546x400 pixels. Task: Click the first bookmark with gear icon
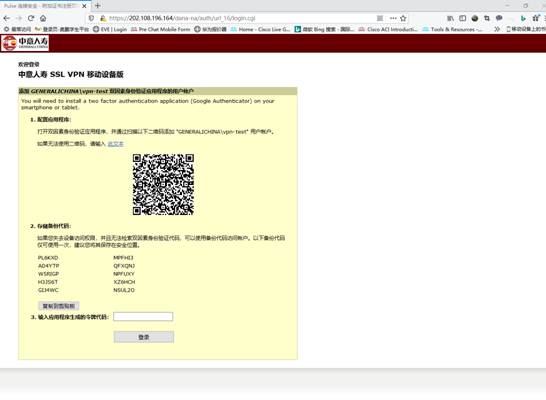[17, 29]
